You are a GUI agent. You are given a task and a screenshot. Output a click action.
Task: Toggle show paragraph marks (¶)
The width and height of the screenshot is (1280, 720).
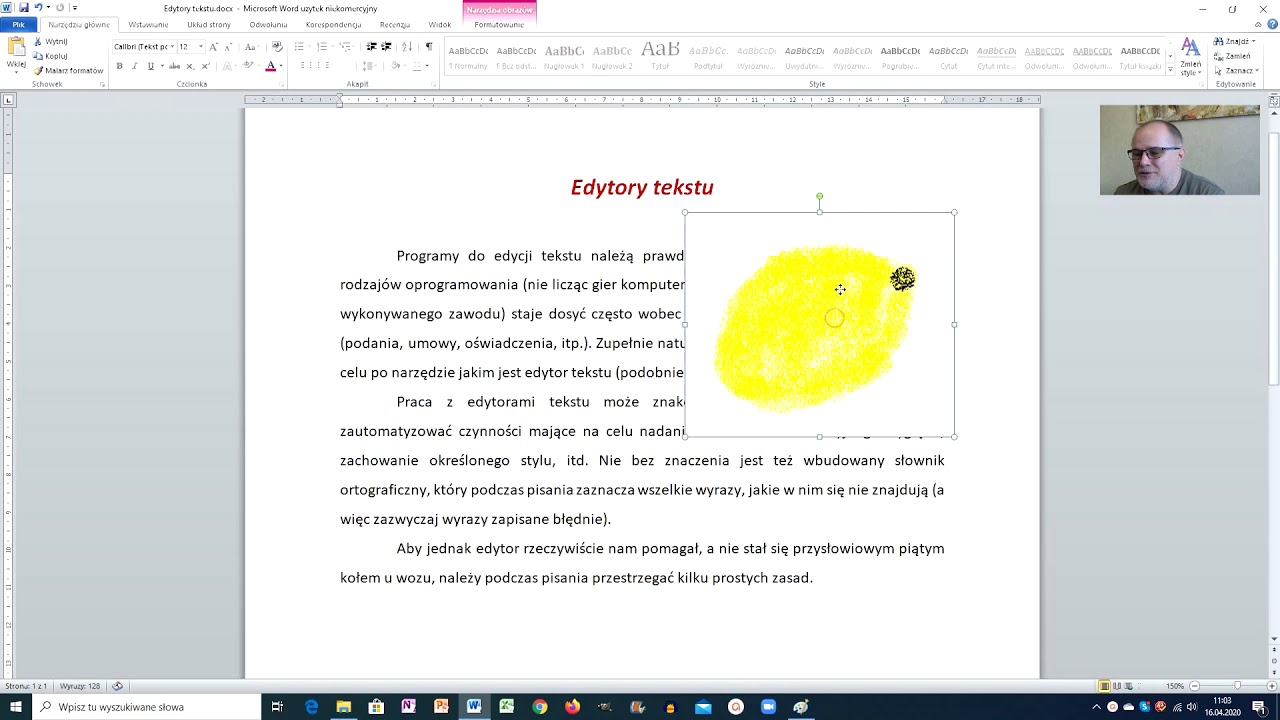point(429,46)
